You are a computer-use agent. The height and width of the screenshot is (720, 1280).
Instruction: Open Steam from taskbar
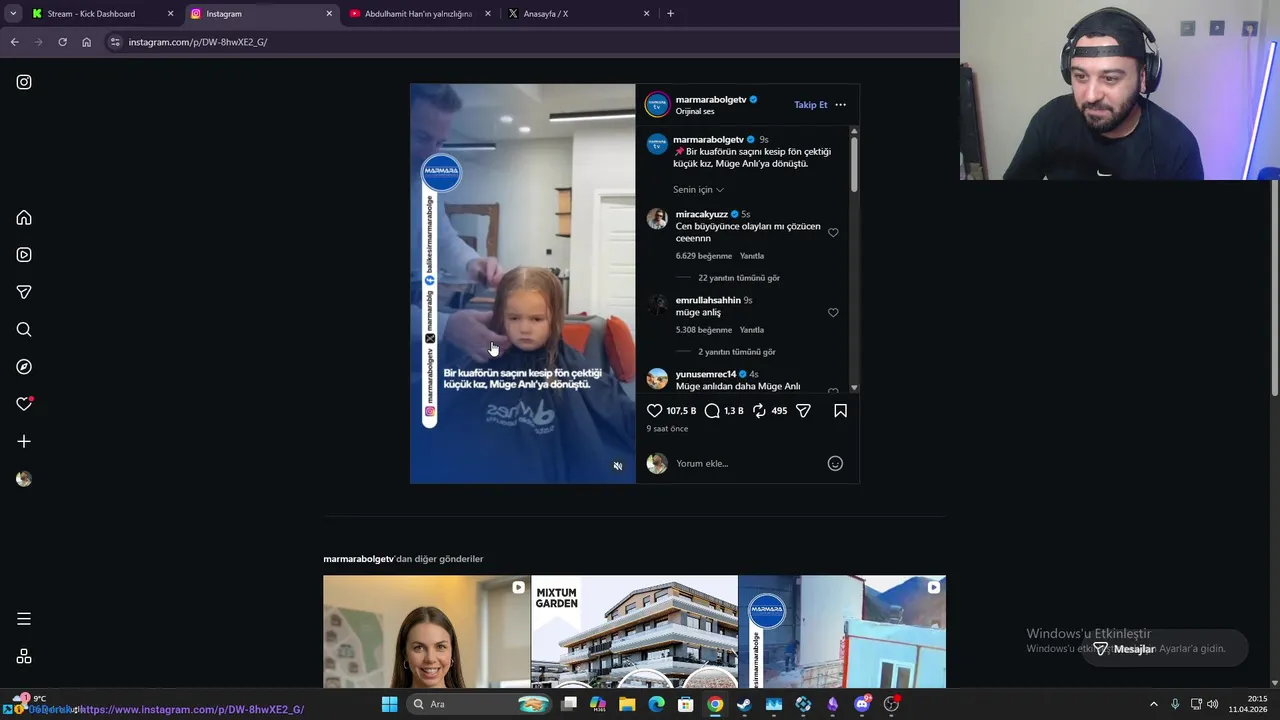pos(744,704)
